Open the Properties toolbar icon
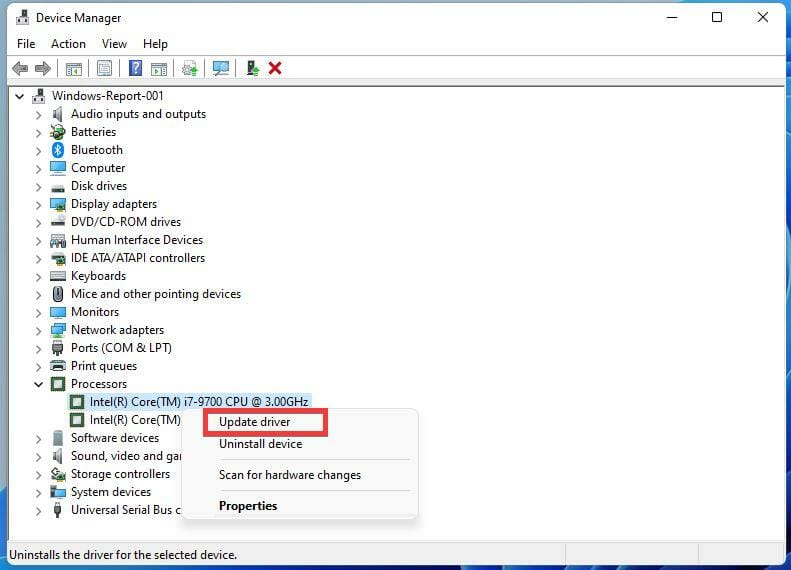 pos(104,68)
